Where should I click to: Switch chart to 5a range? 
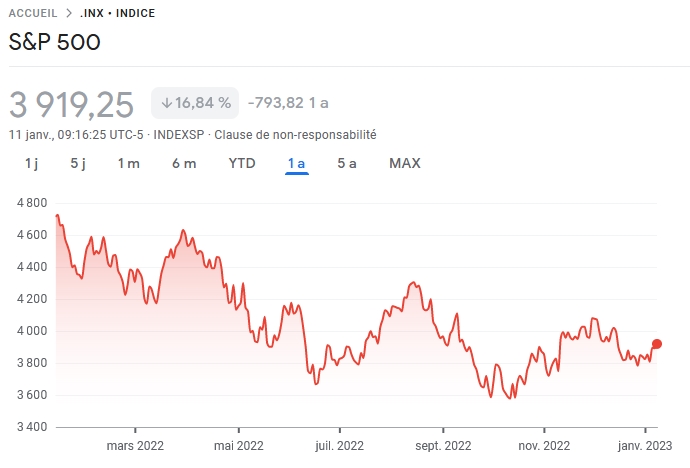[347, 163]
